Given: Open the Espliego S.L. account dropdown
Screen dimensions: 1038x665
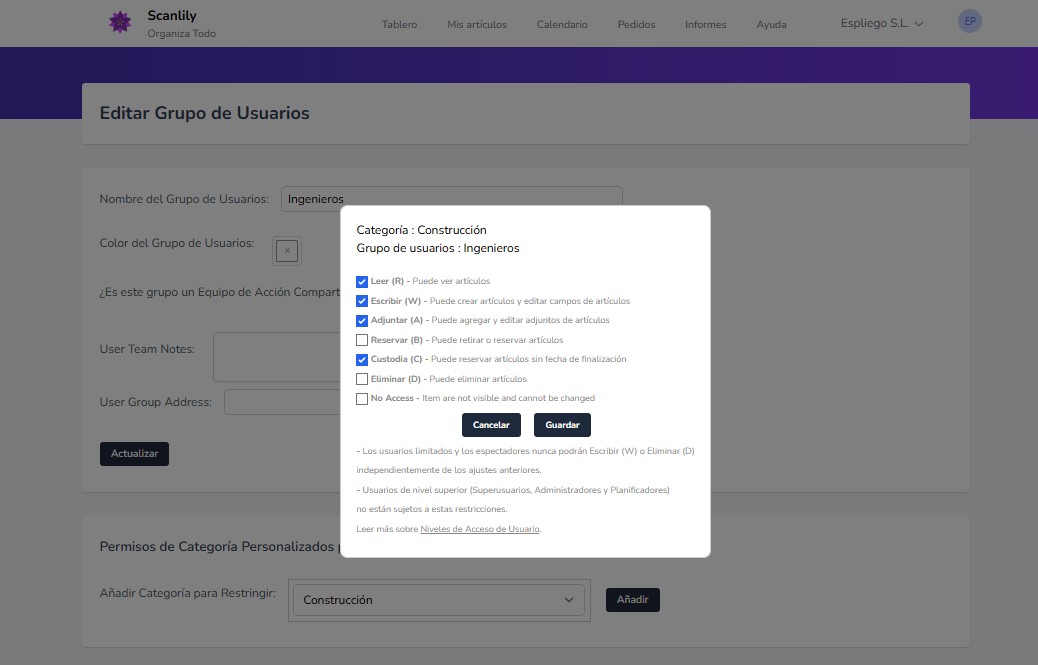Looking at the screenshot, I should pos(881,23).
